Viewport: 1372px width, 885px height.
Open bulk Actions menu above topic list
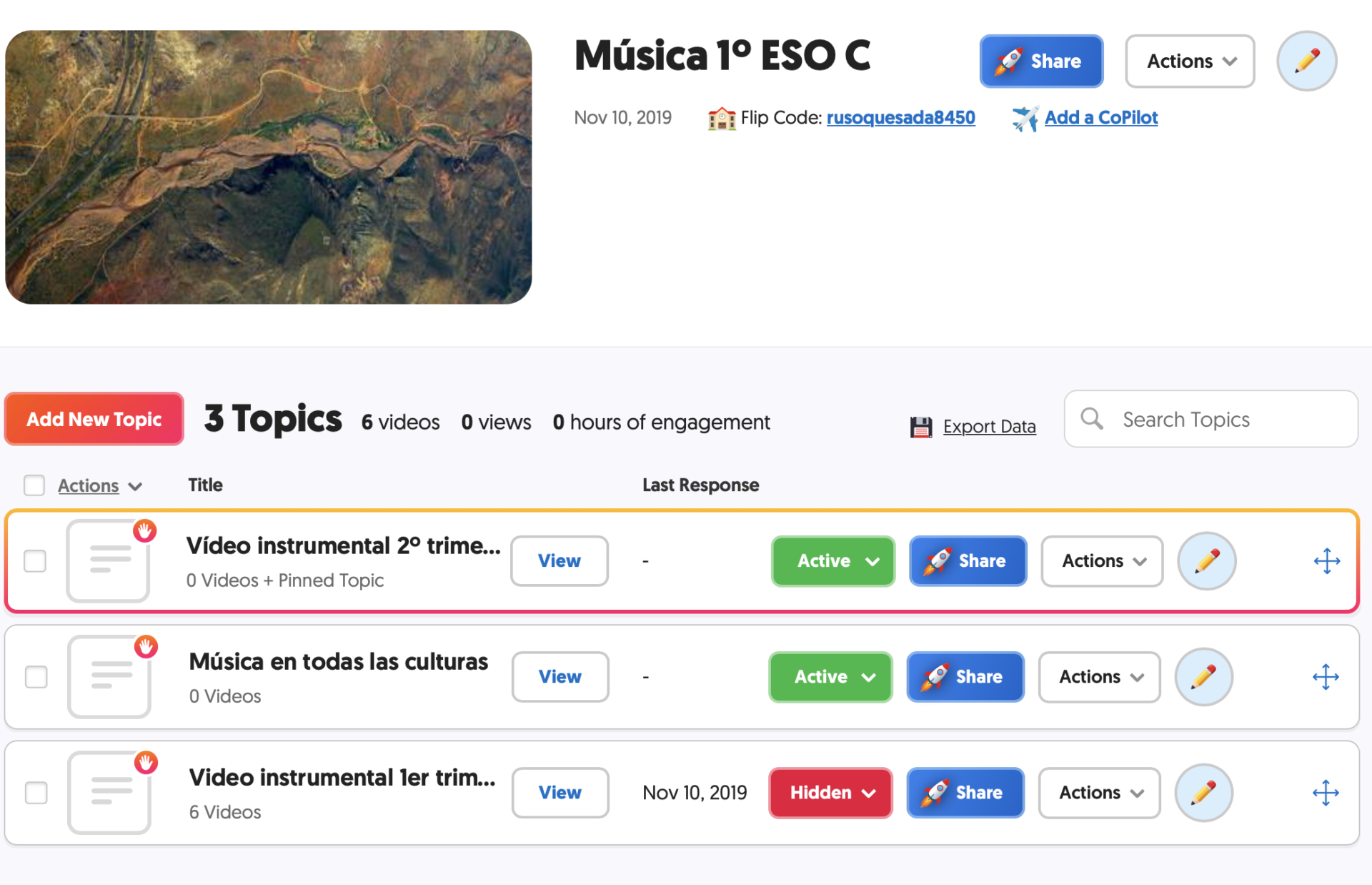(99, 486)
